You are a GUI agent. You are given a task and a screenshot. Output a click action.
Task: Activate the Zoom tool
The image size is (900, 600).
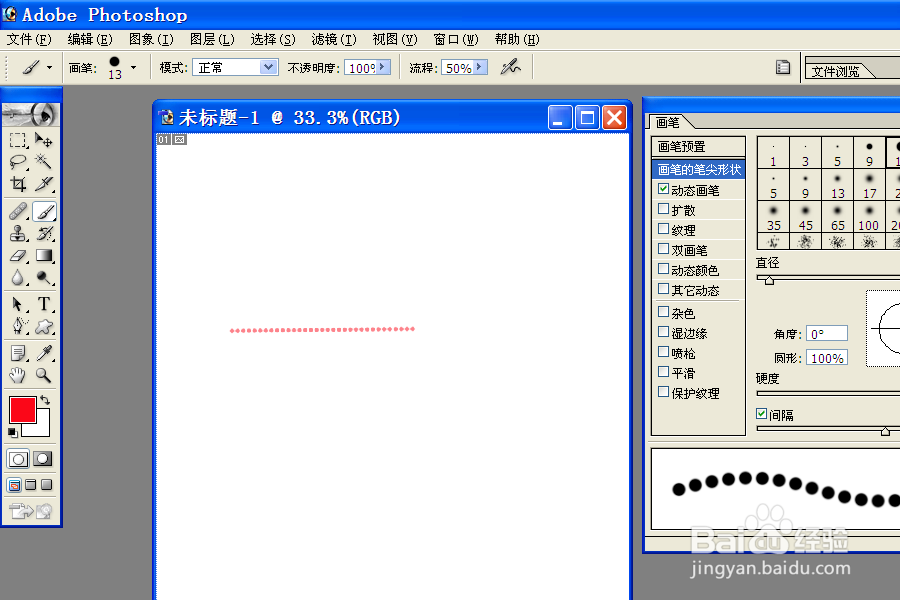(x=44, y=375)
